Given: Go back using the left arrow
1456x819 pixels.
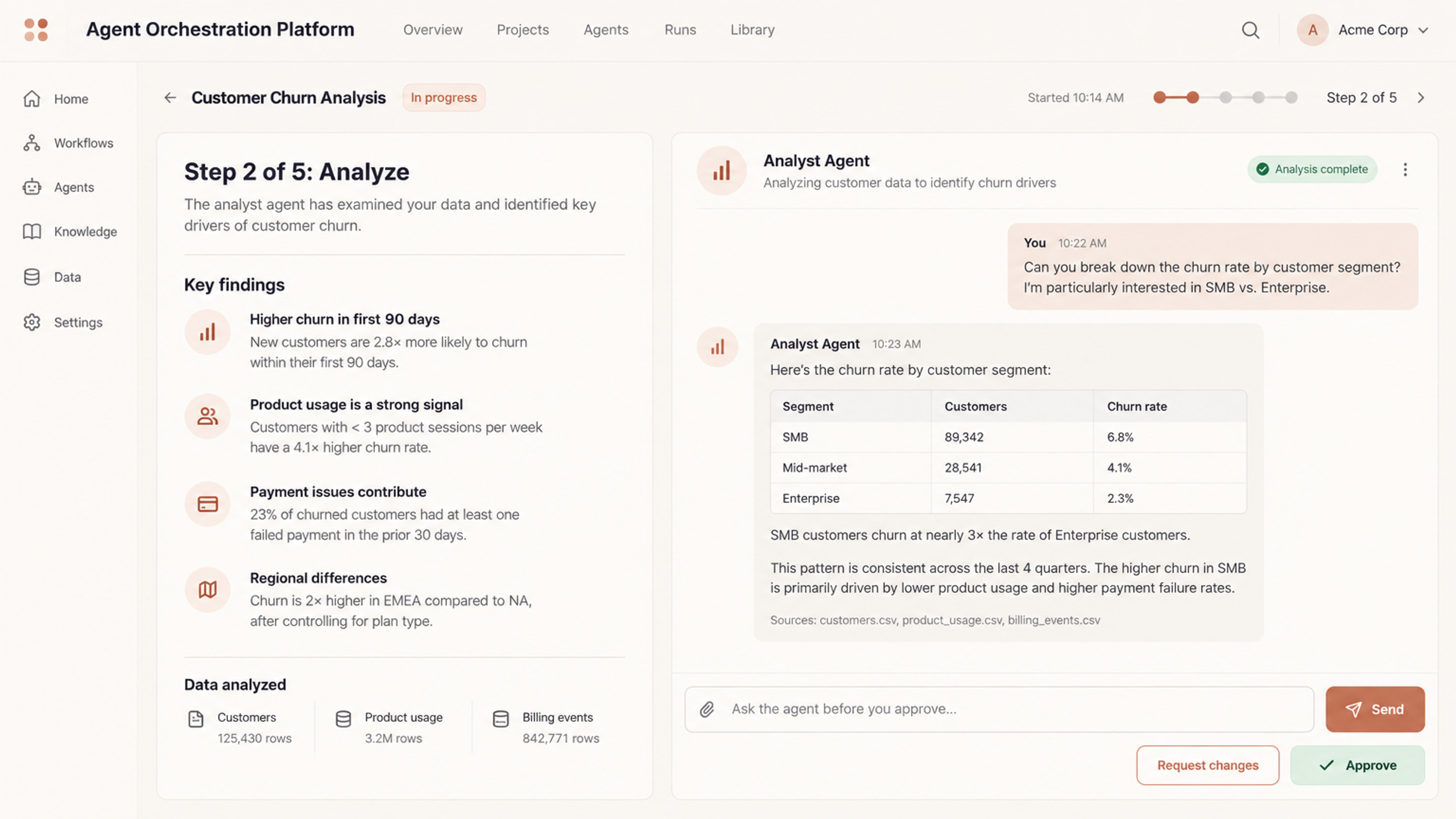Looking at the screenshot, I should pyautogui.click(x=170, y=98).
